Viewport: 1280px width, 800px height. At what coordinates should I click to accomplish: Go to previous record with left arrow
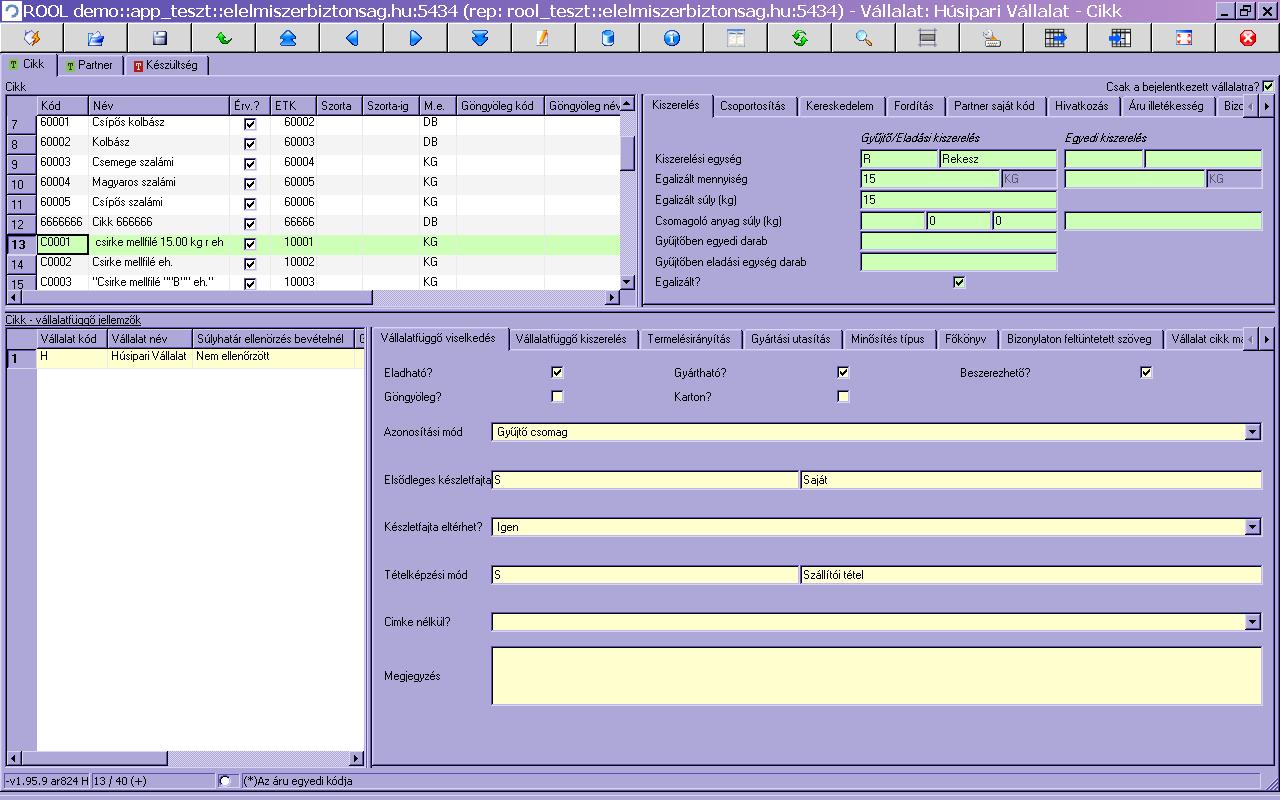352,38
